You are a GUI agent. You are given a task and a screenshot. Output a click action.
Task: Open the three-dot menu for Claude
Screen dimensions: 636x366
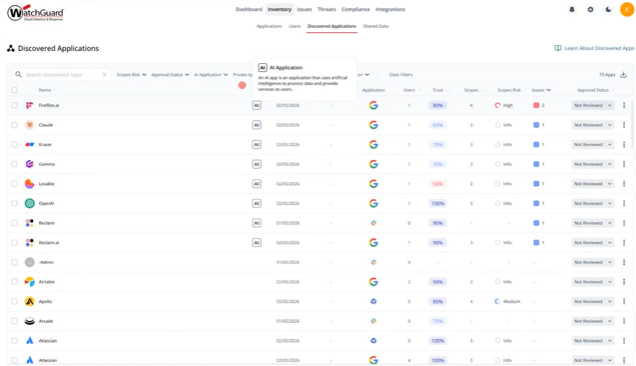point(624,125)
